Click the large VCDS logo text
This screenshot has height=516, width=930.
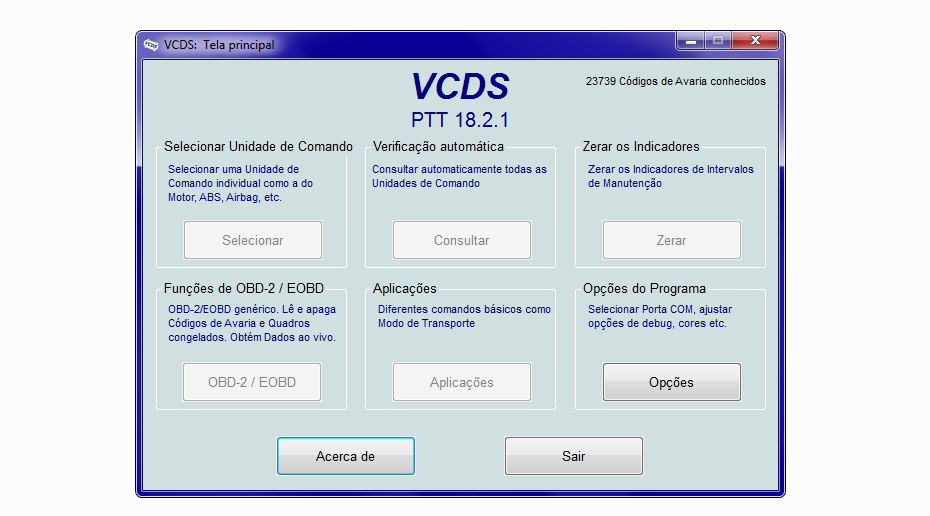tap(460, 87)
